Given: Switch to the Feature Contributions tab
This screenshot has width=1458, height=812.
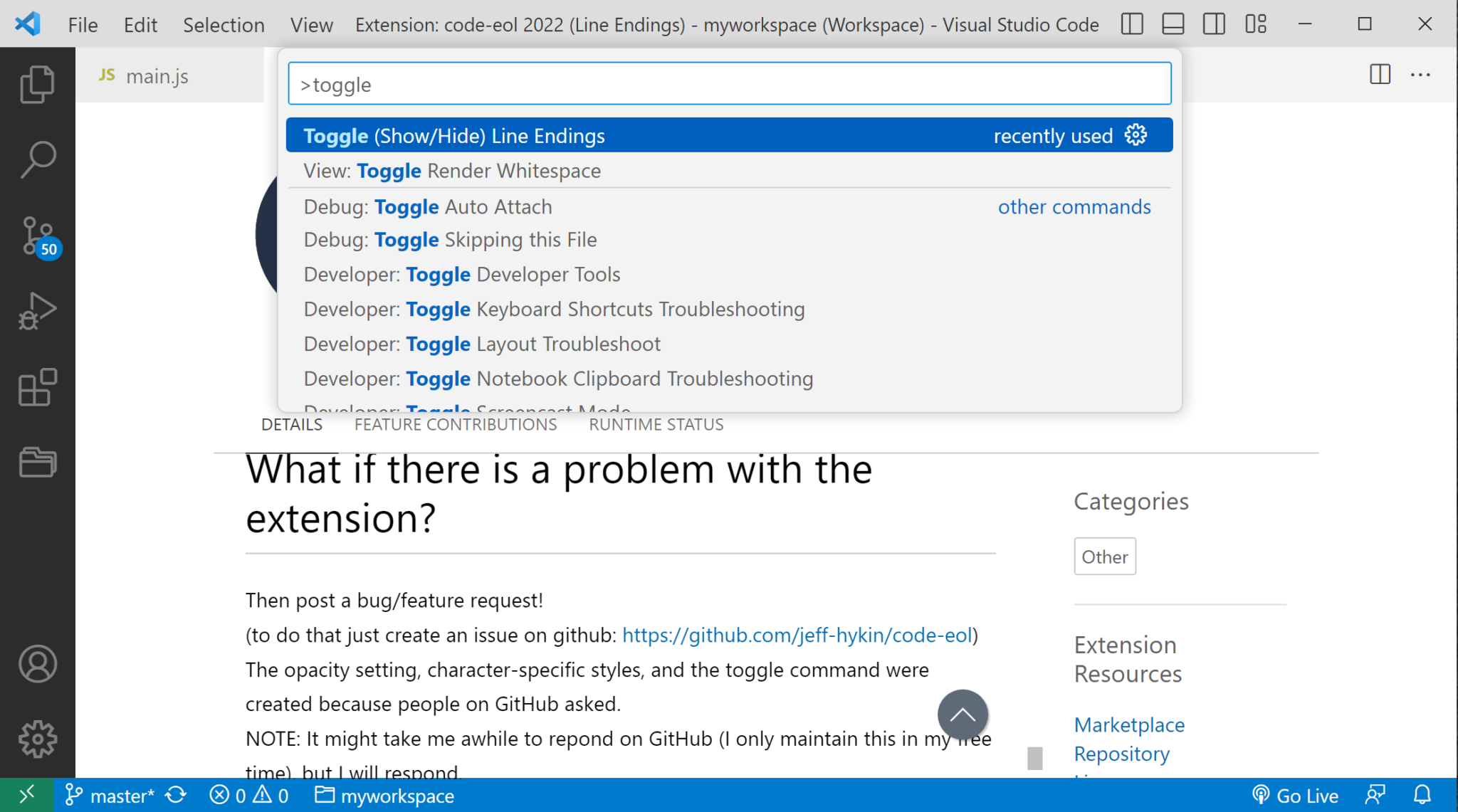Looking at the screenshot, I should tap(456, 425).
